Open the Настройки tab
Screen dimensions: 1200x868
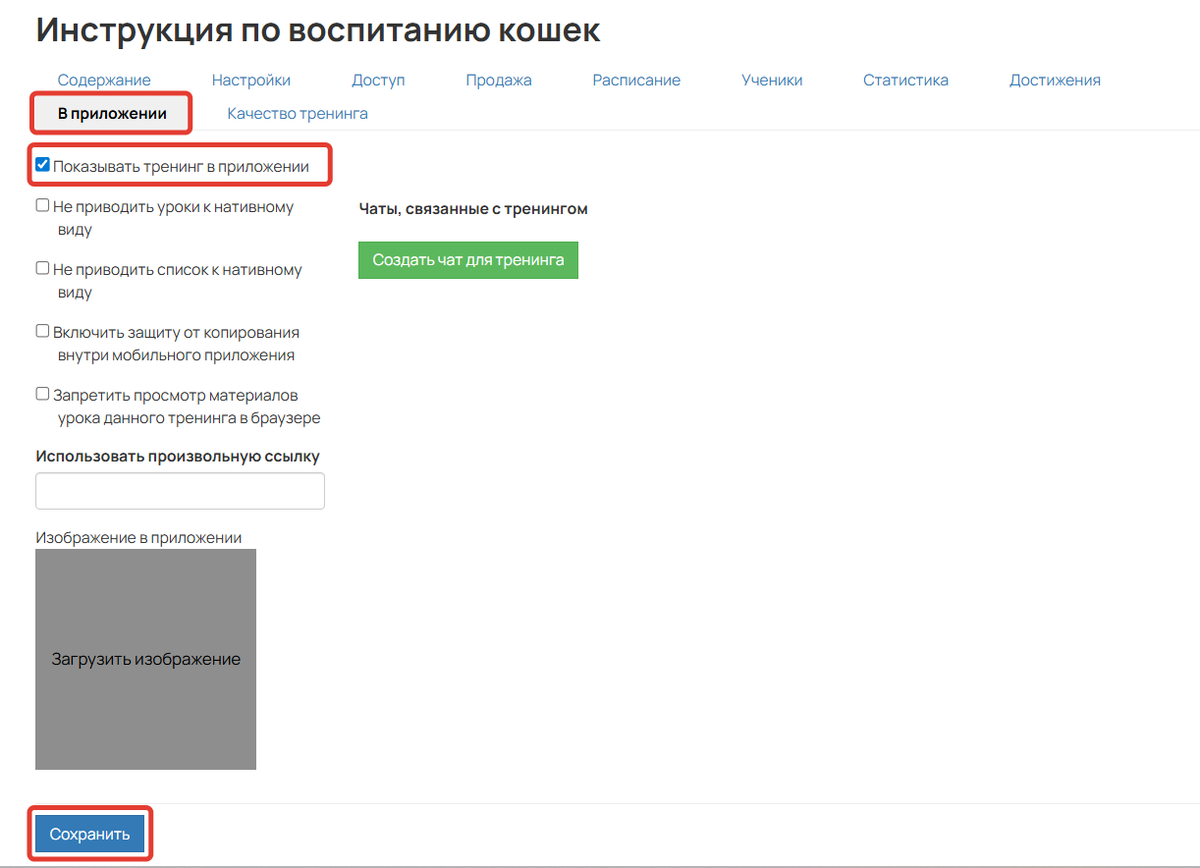click(251, 79)
